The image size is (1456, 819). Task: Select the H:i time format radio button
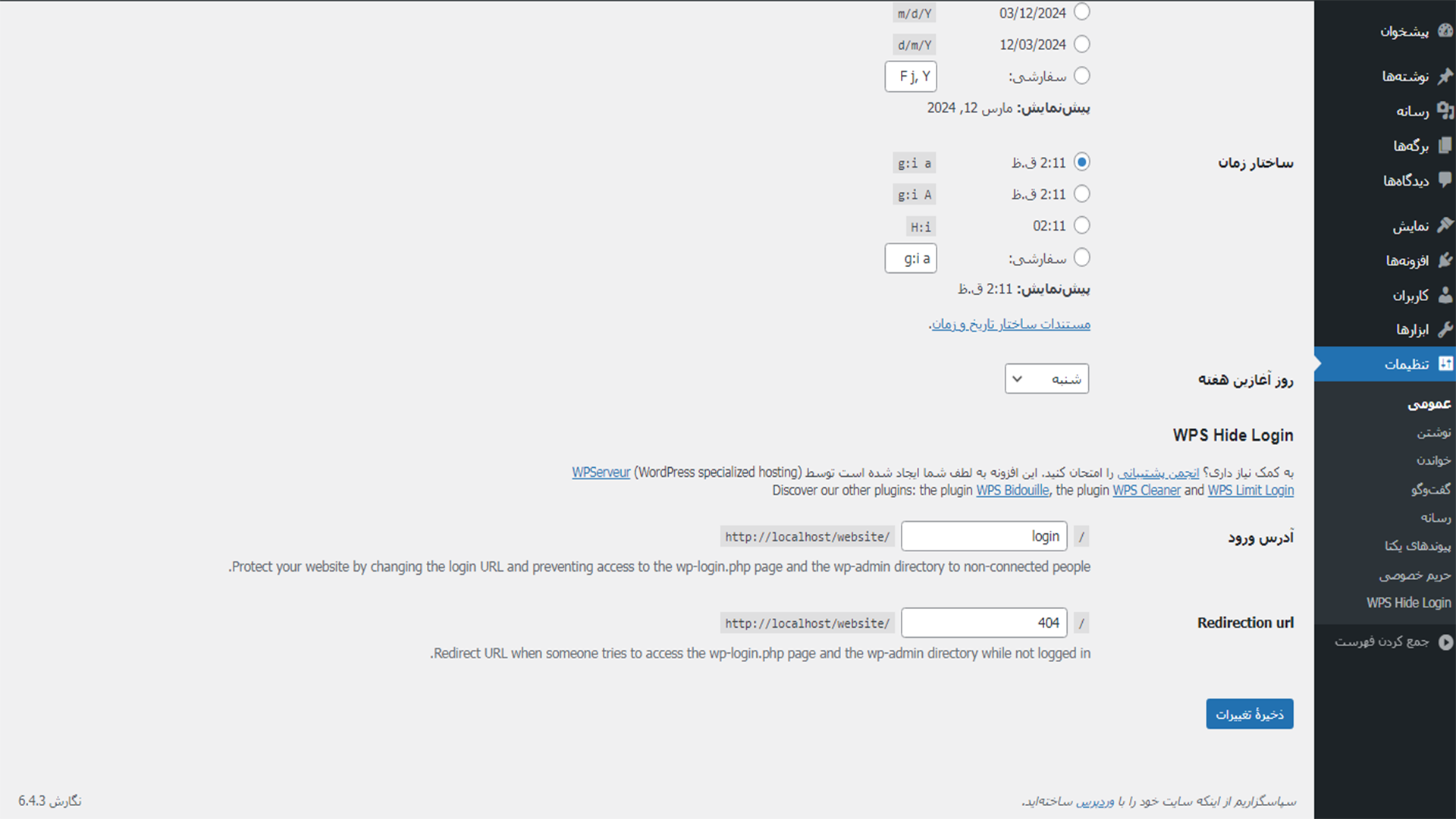tap(1081, 225)
